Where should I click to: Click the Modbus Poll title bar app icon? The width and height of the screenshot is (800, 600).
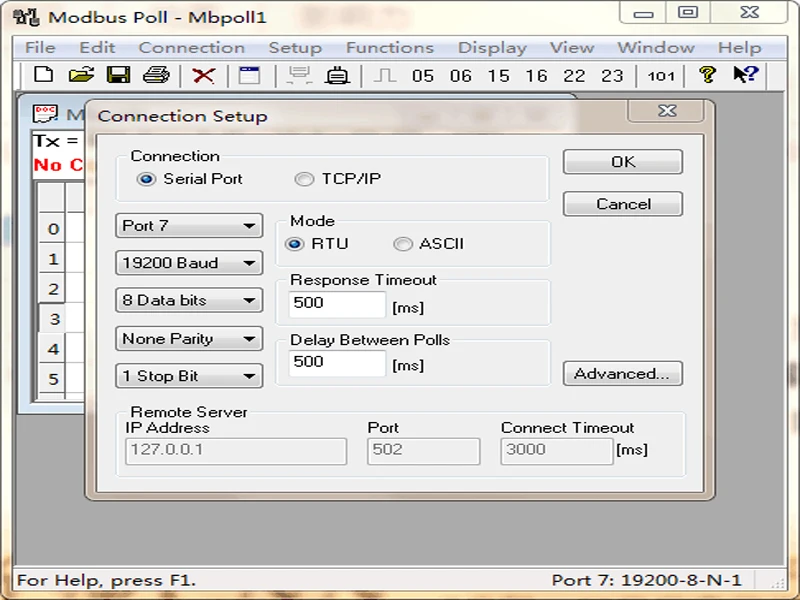[x=27, y=17]
